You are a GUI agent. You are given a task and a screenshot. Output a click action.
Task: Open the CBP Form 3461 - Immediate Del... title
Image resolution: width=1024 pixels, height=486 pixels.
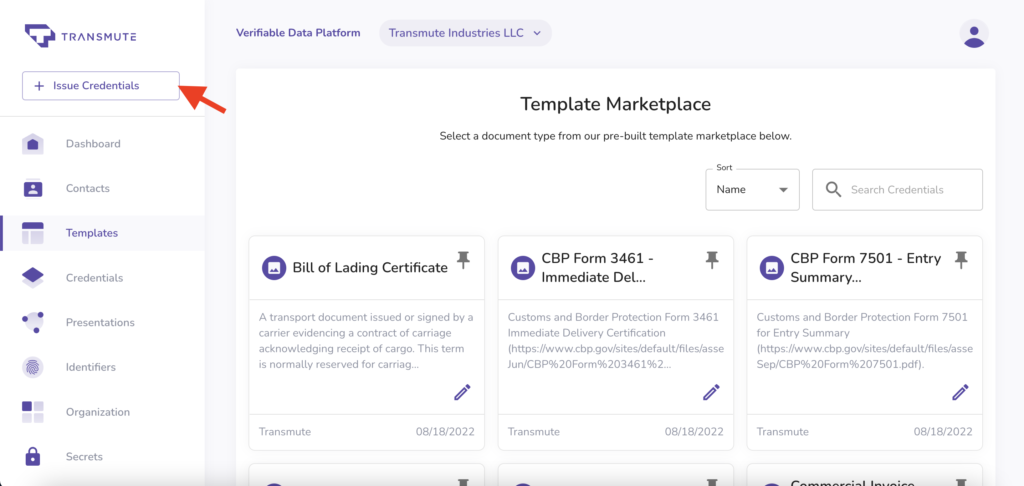pyautogui.click(x=598, y=268)
